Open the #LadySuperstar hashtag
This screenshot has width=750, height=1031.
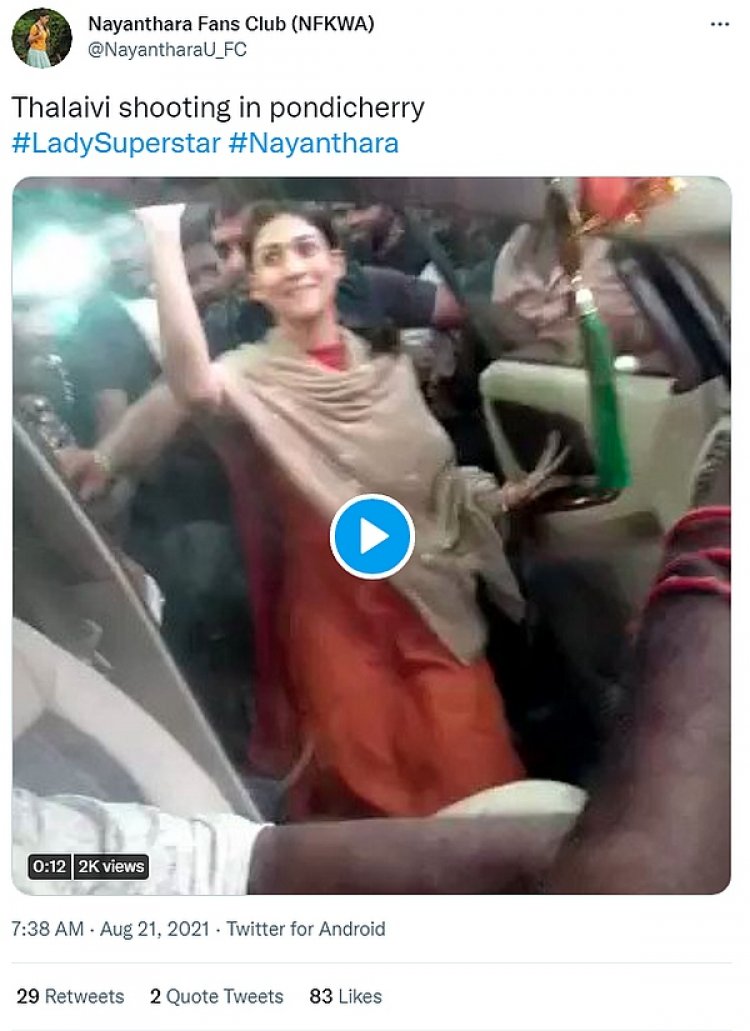(116, 143)
